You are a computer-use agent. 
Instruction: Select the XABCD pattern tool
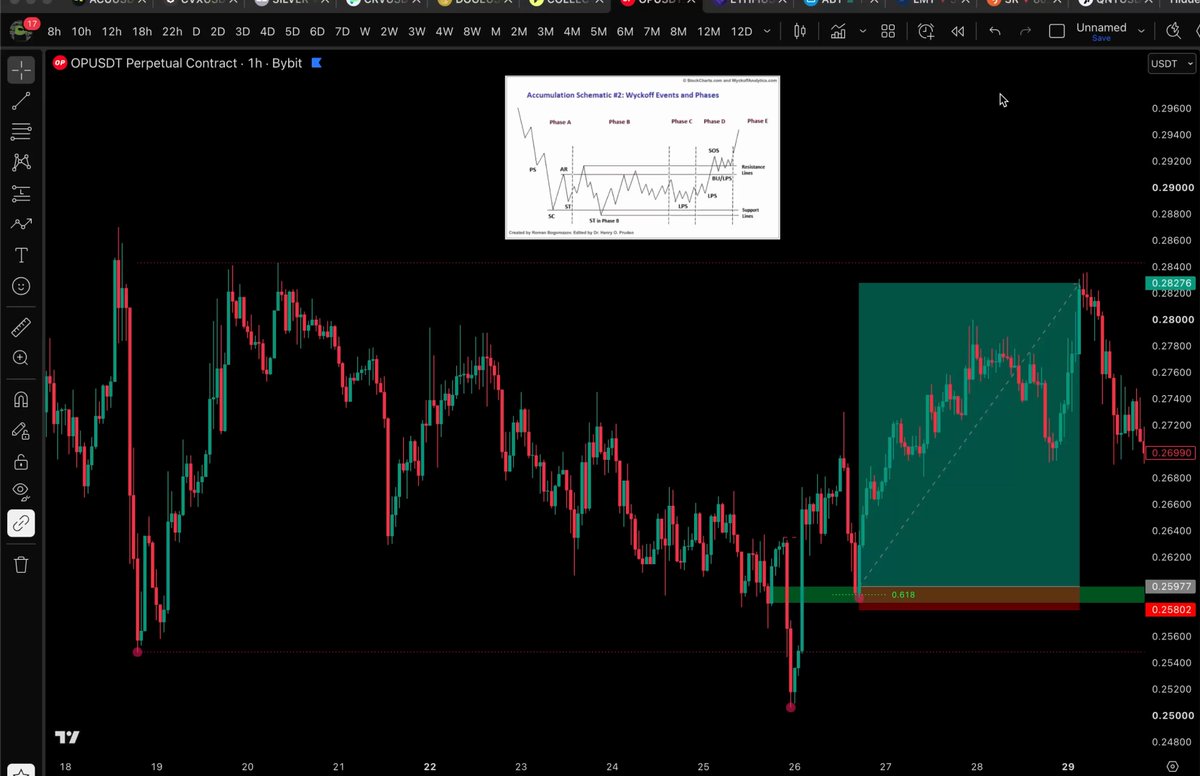(21, 162)
